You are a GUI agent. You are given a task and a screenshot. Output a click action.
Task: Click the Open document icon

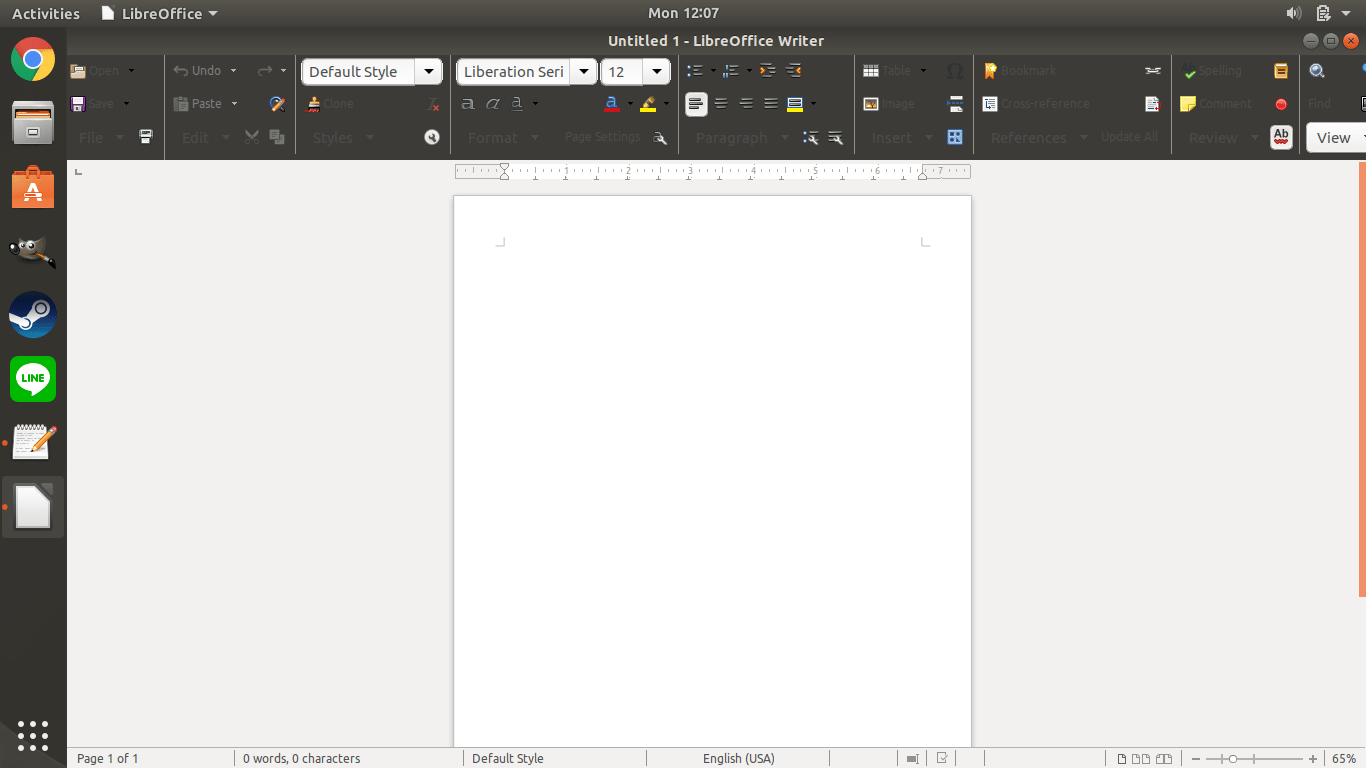[78, 71]
